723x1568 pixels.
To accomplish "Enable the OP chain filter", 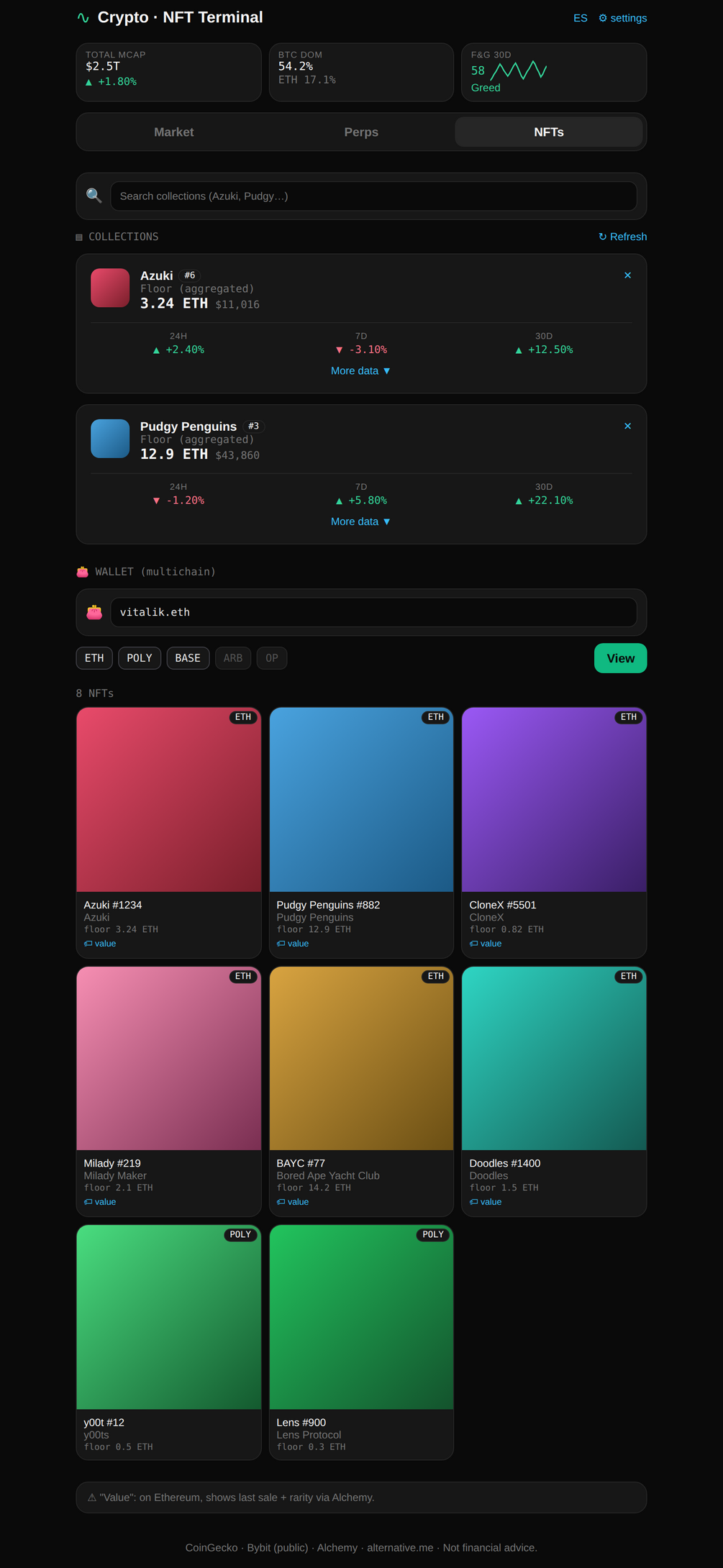I will (272, 658).
